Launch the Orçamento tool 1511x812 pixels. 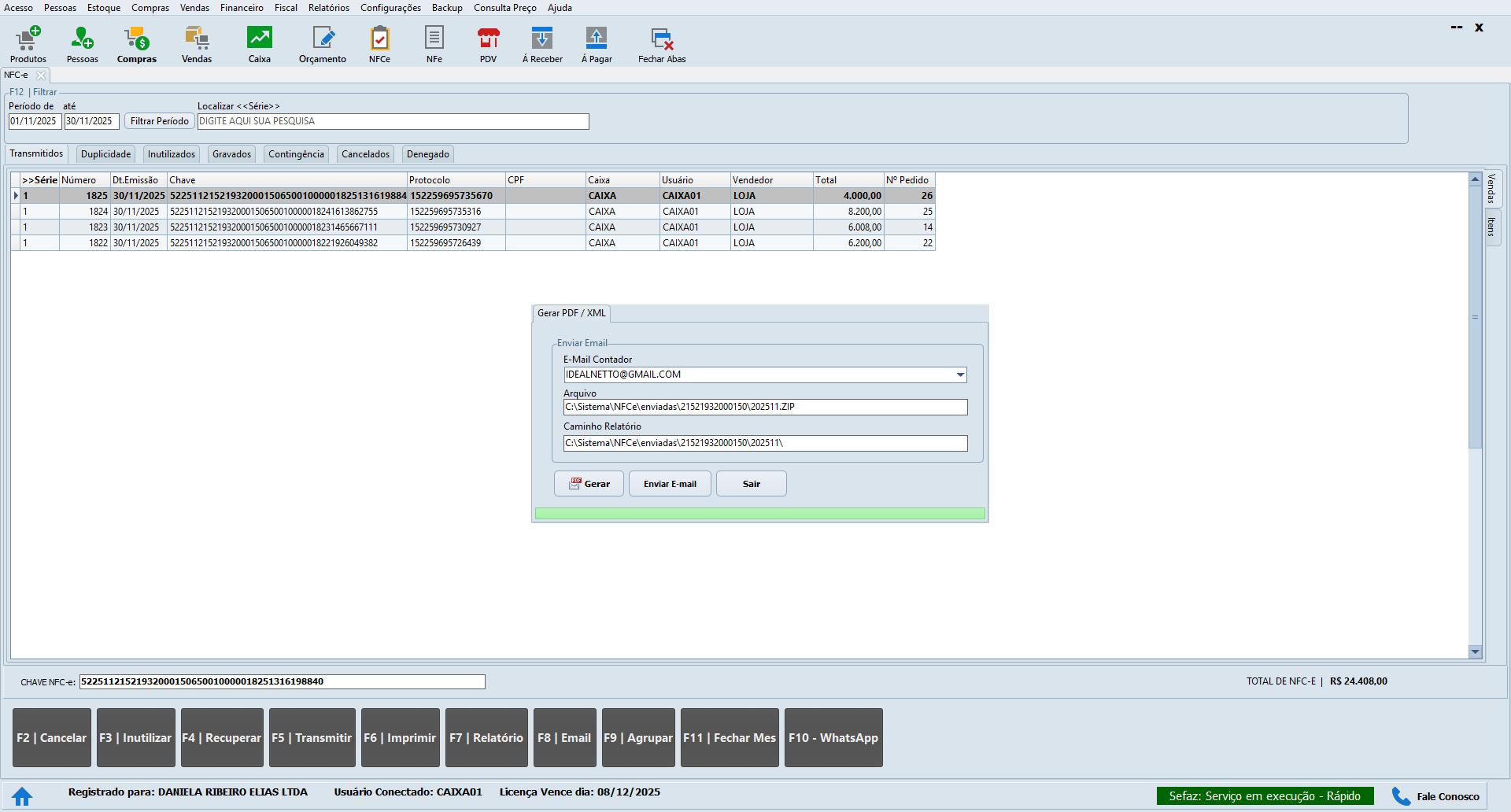pyautogui.click(x=323, y=44)
